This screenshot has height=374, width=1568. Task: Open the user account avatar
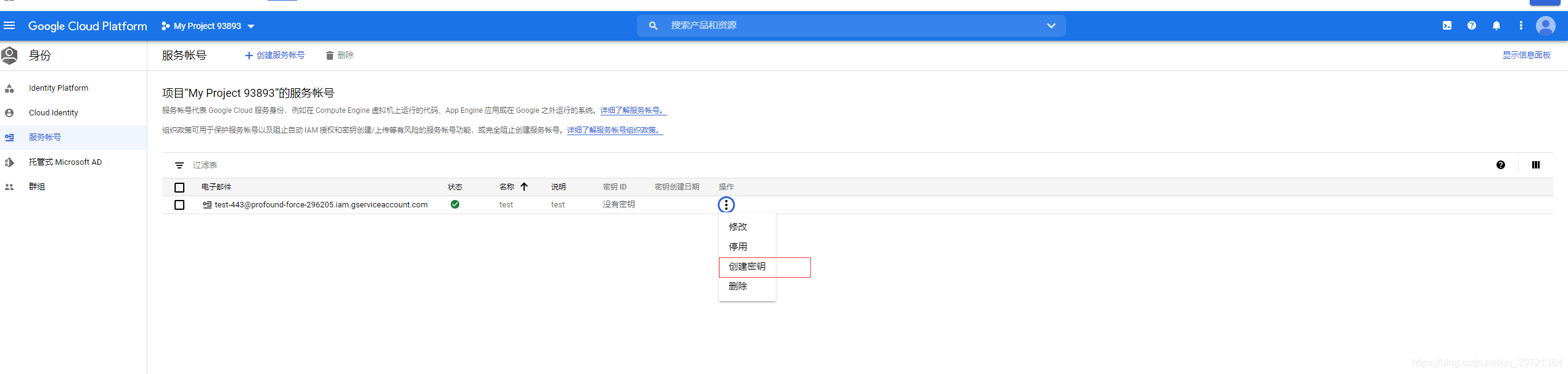[1546, 25]
